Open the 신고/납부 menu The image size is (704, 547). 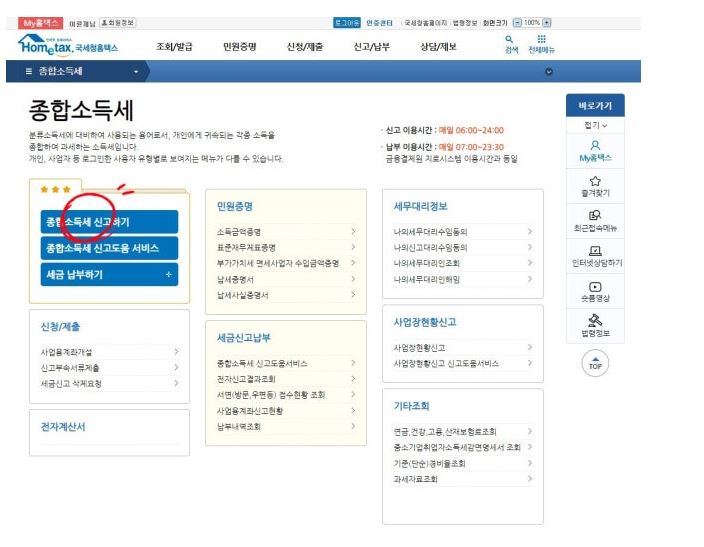(x=371, y=46)
